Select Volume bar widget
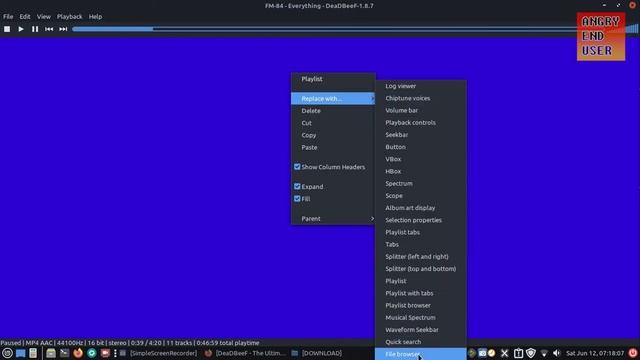The width and height of the screenshot is (640, 360). (x=421, y=110)
